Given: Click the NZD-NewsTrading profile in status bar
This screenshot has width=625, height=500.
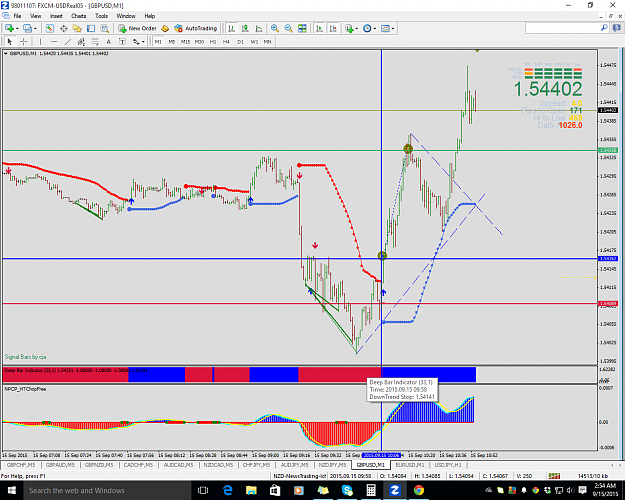Looking at the screenshot, I should pyautogui.click(x=299, y=476).
